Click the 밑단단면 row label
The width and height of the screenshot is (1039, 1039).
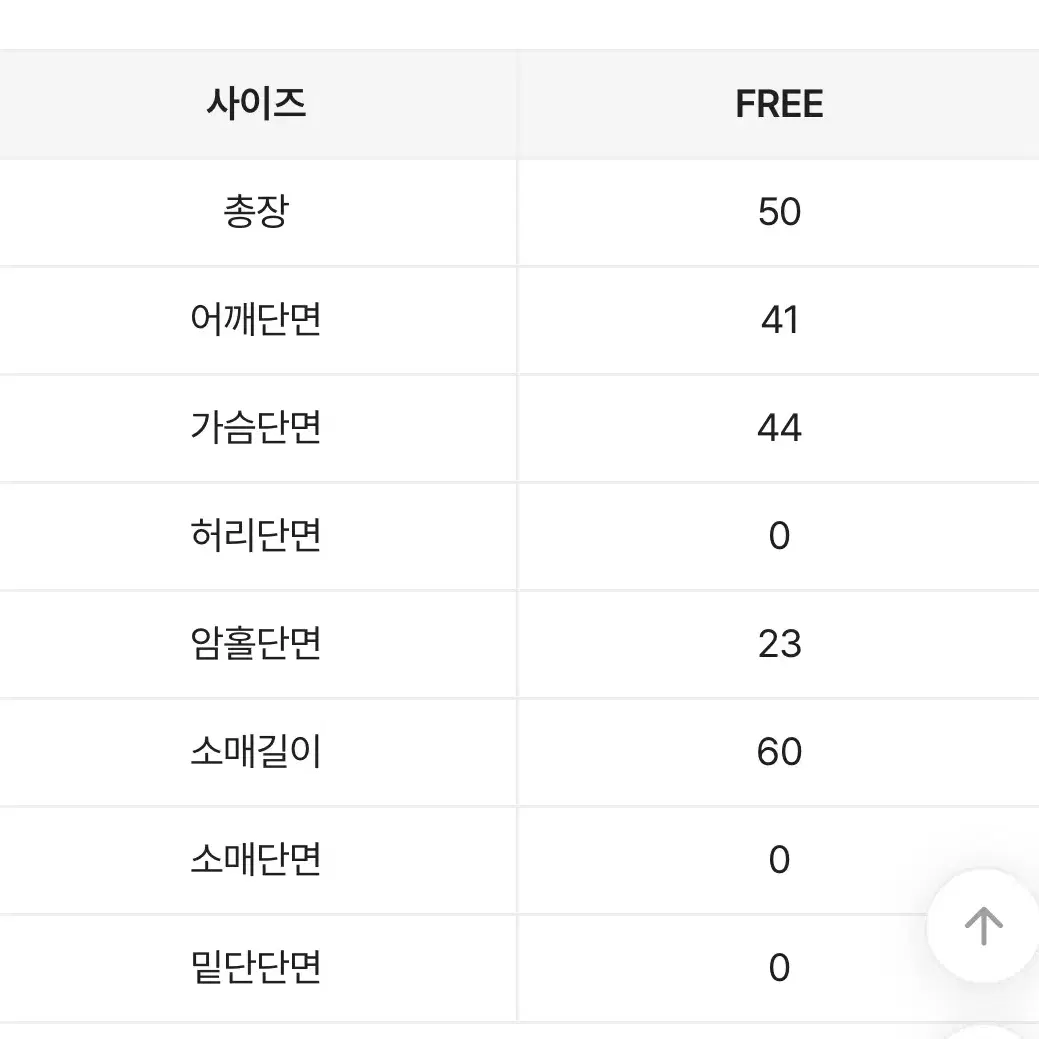pyautogui.click(x=256, y=967)
